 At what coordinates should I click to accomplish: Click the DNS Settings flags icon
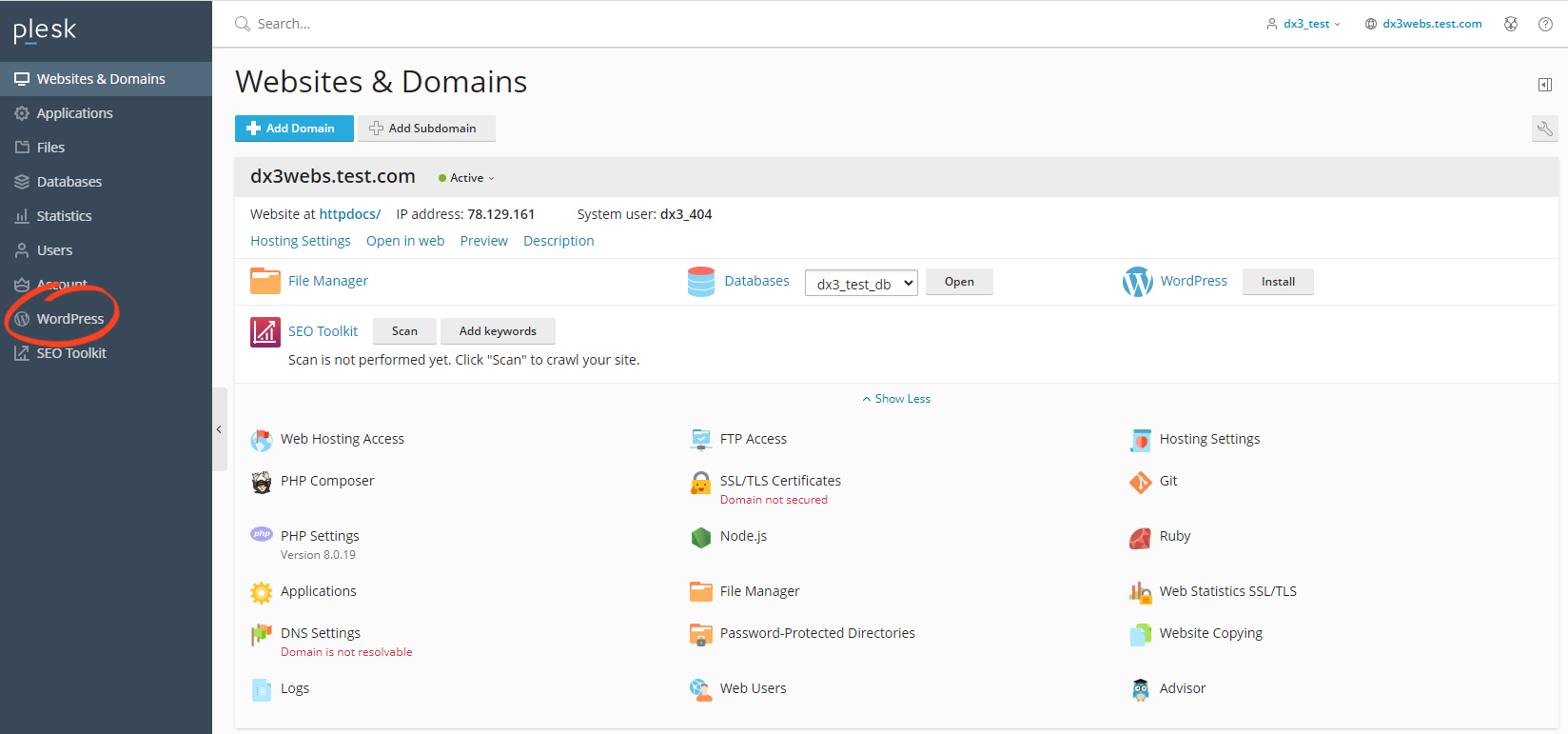click(x=261, y=634)
